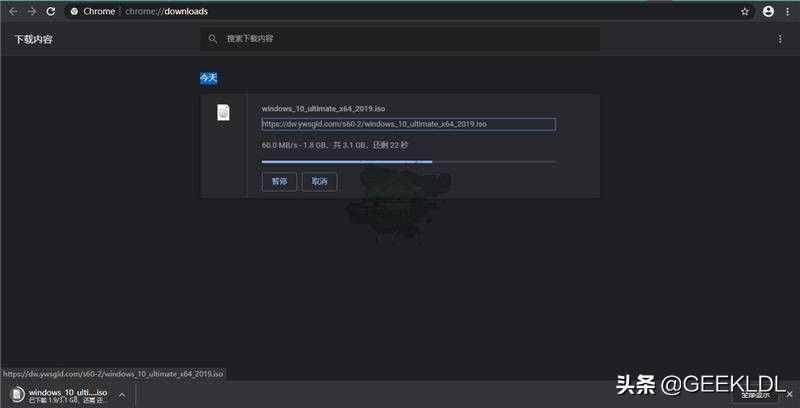
Task: Click the browser forward arrow
Action: click(x=32, y=11)
